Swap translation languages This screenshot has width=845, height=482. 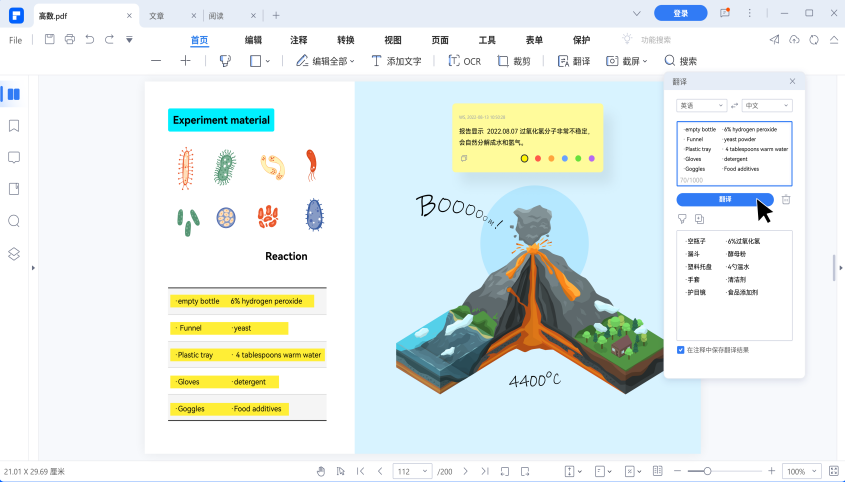pyautogui.click(x=735, y=106)
